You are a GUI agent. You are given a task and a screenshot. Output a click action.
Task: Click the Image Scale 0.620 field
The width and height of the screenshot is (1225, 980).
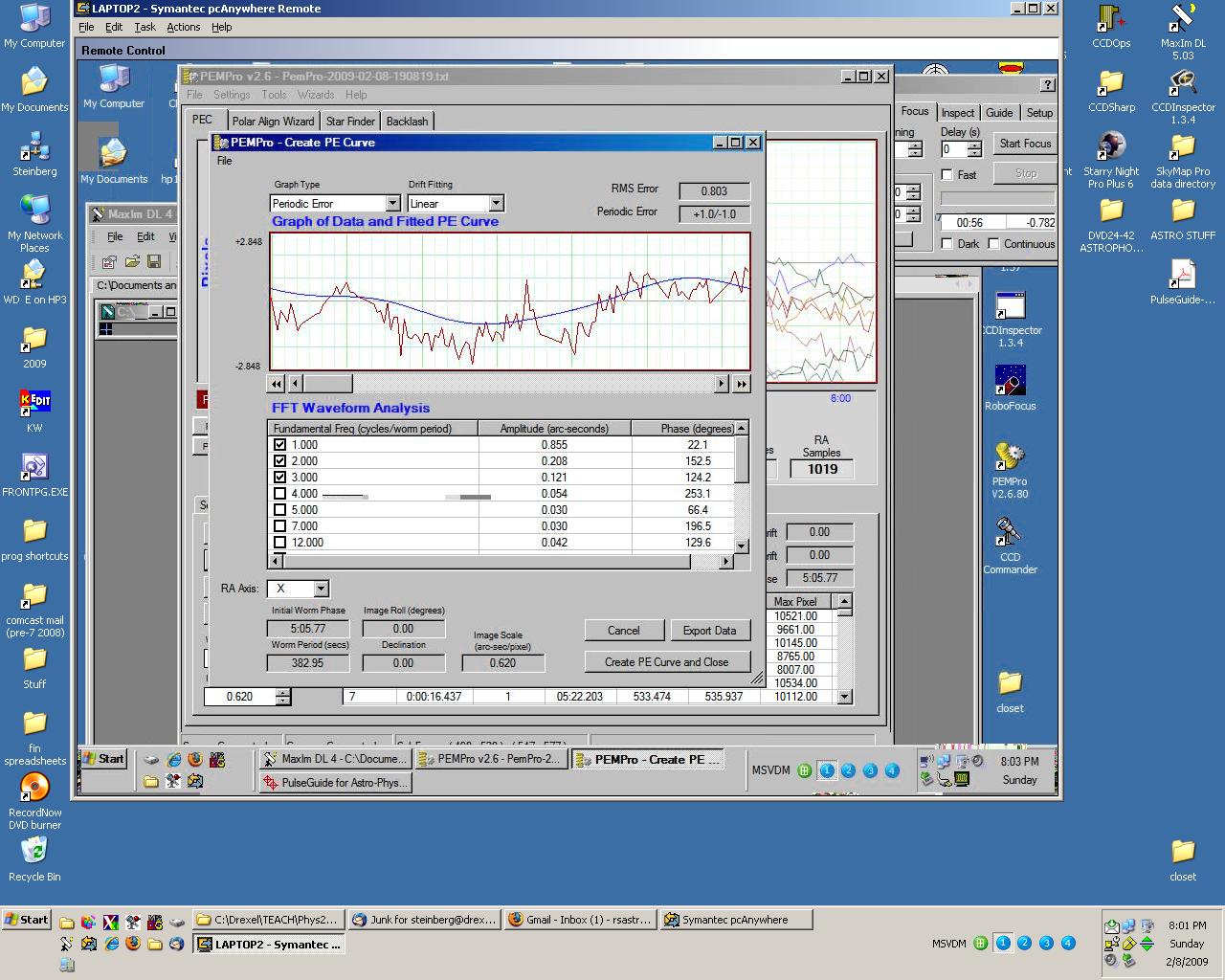coord(502,663)
